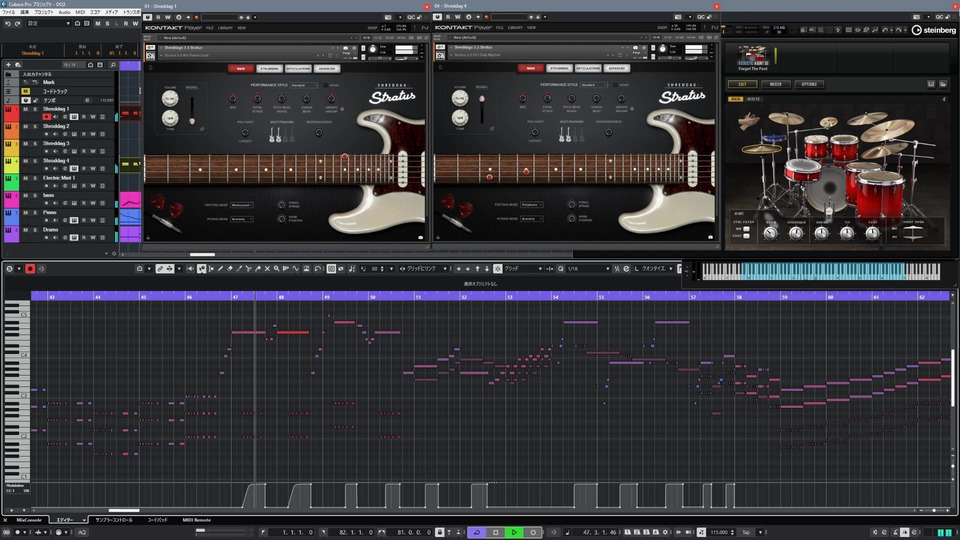Image resolution: width=960 pixels, height=540 pixels.
Task: Toggle record enable on Shreddage 1 track
Action: [x=47, y=116]
